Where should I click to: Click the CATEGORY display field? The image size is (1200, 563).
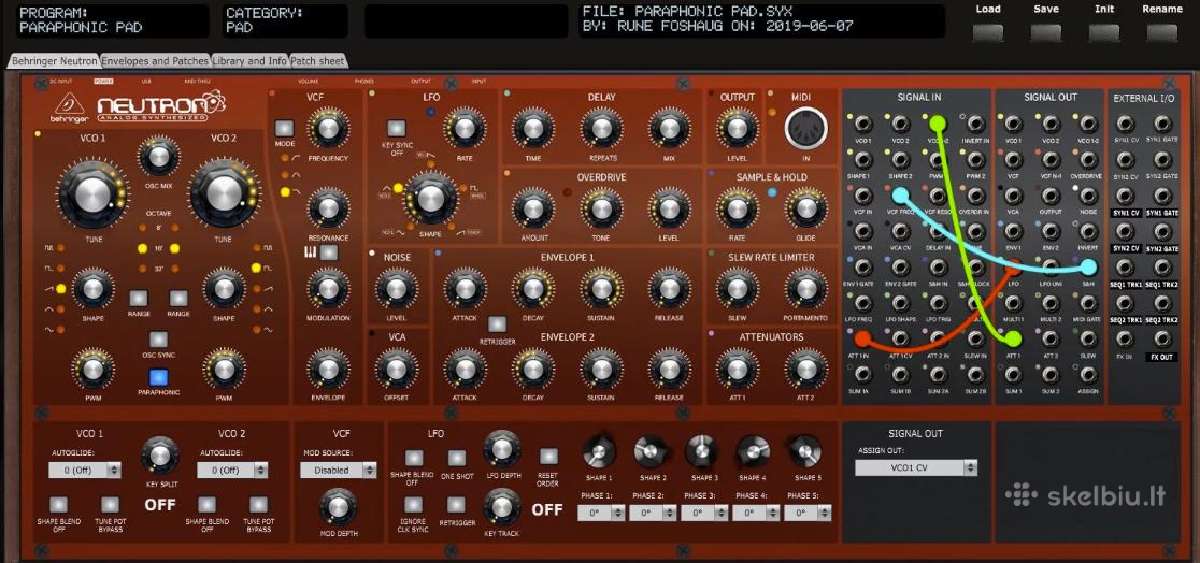285,21
